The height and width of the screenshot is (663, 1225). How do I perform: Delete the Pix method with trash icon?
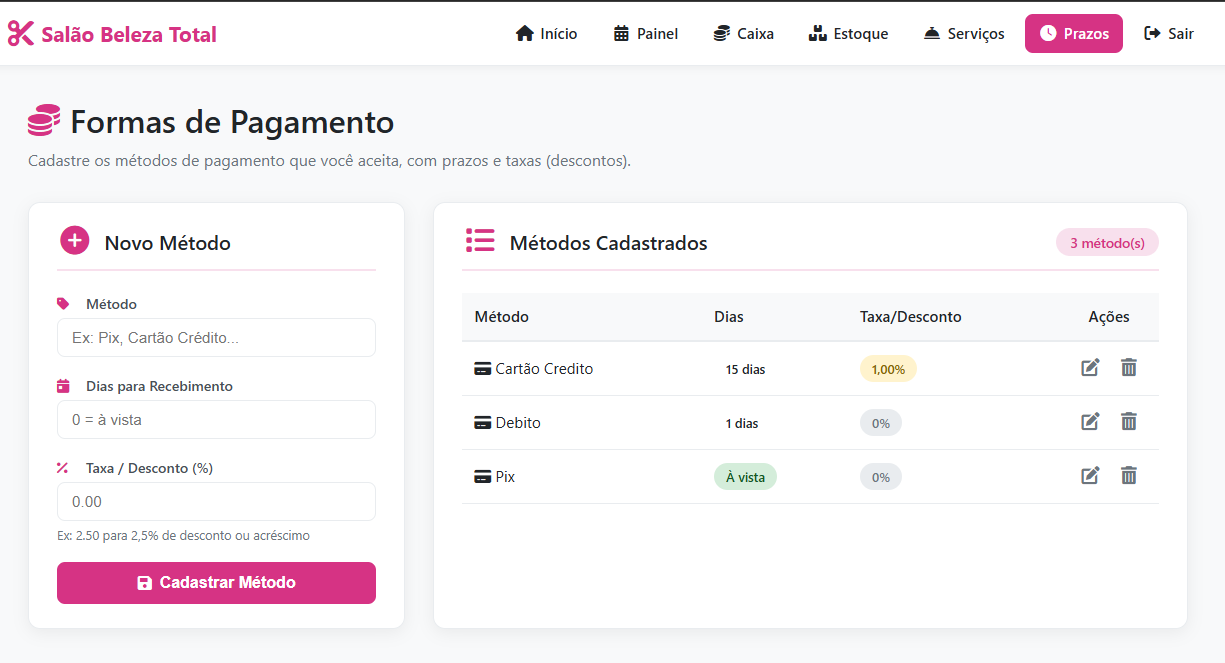point(1129,476)
